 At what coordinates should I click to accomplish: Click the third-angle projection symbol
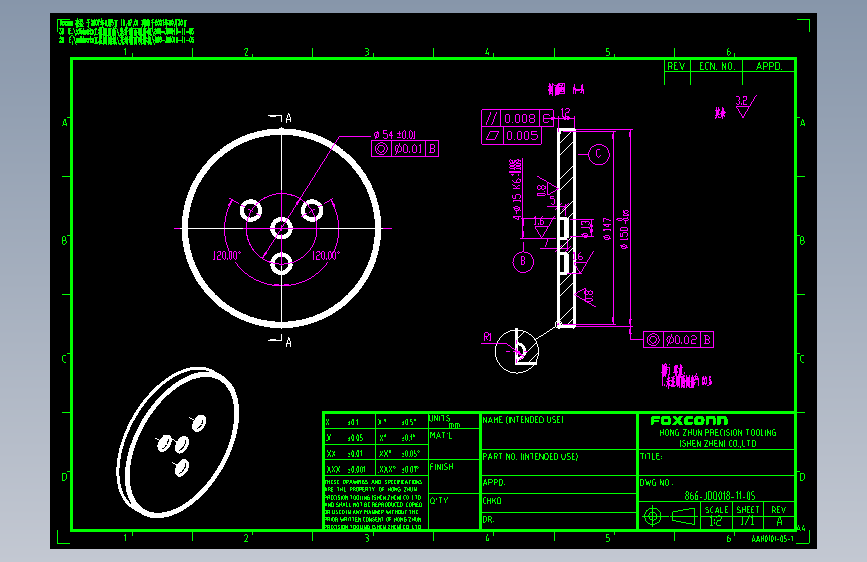click(x=670, y=517)
